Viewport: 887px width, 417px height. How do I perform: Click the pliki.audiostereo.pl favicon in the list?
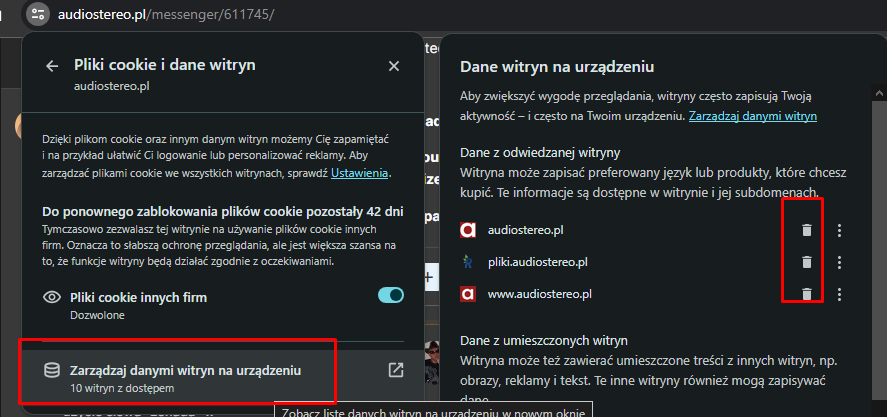[467, 262]
